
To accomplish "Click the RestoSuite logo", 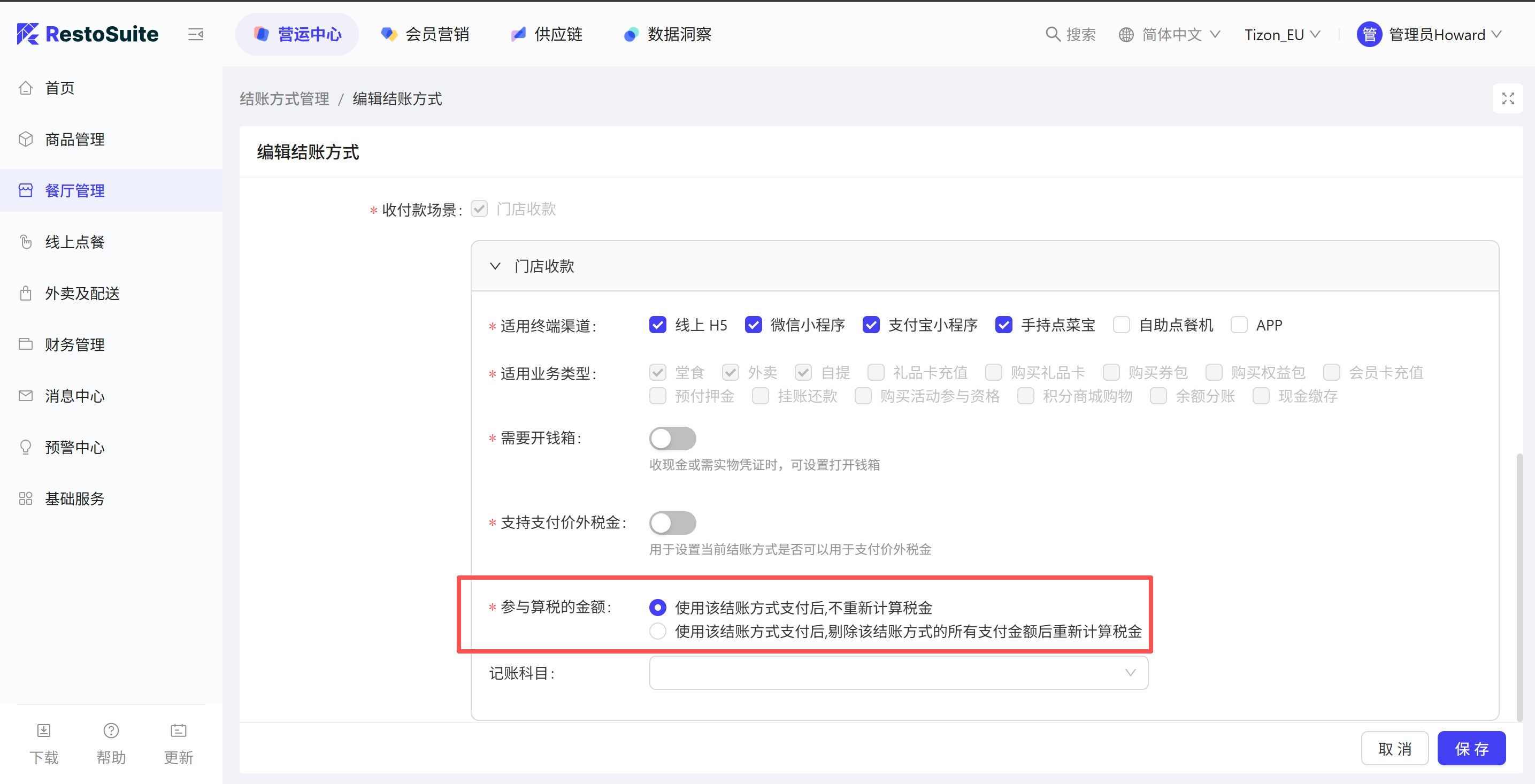I will pos(88,35).
